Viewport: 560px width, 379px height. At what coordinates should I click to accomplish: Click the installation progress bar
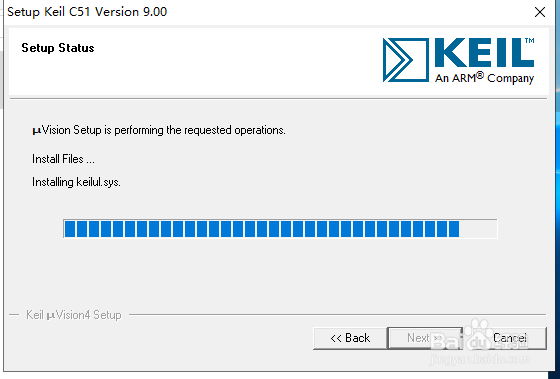(x=280, y=229)
